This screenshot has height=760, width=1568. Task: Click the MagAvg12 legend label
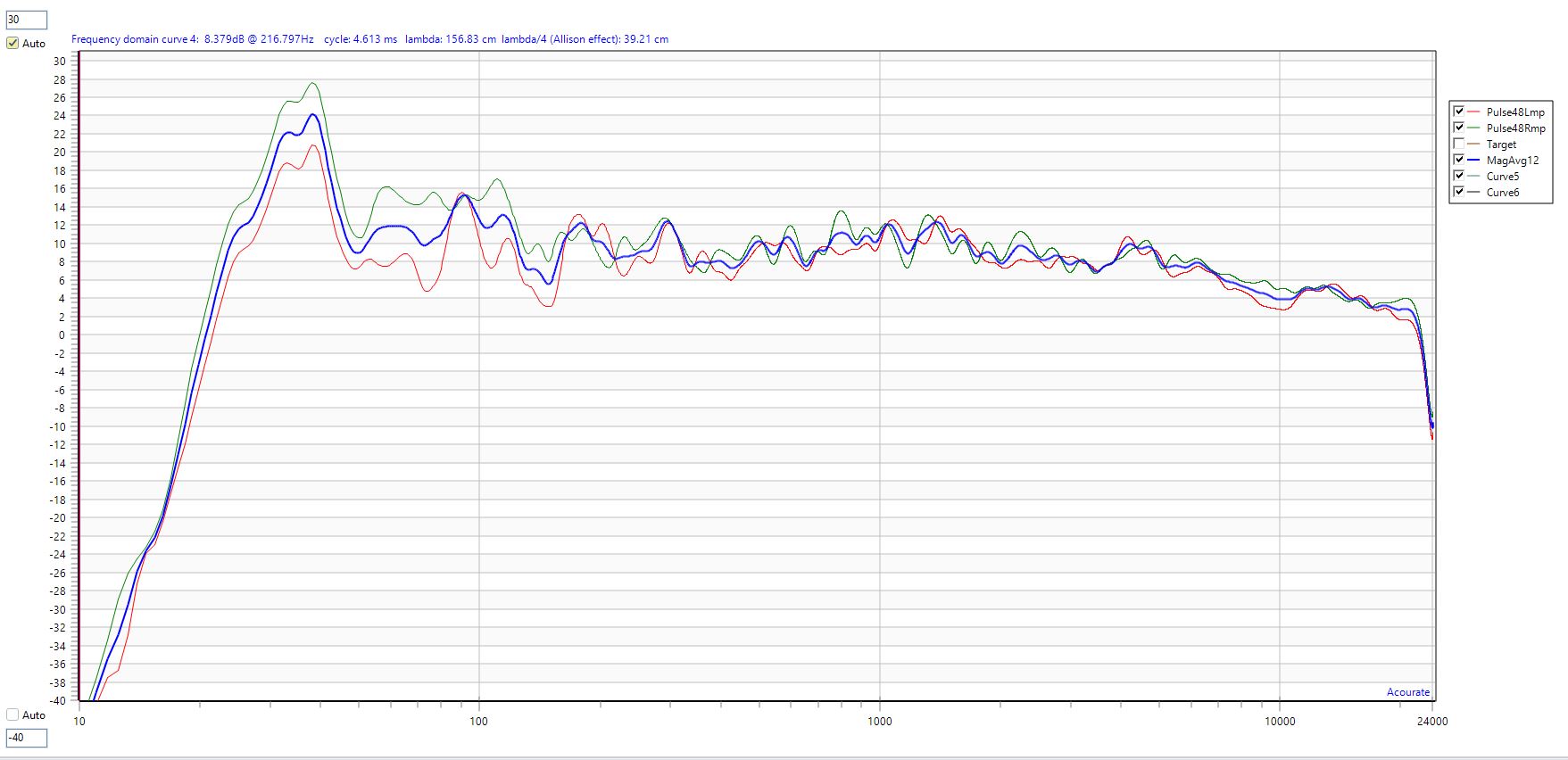point(1513,161)
